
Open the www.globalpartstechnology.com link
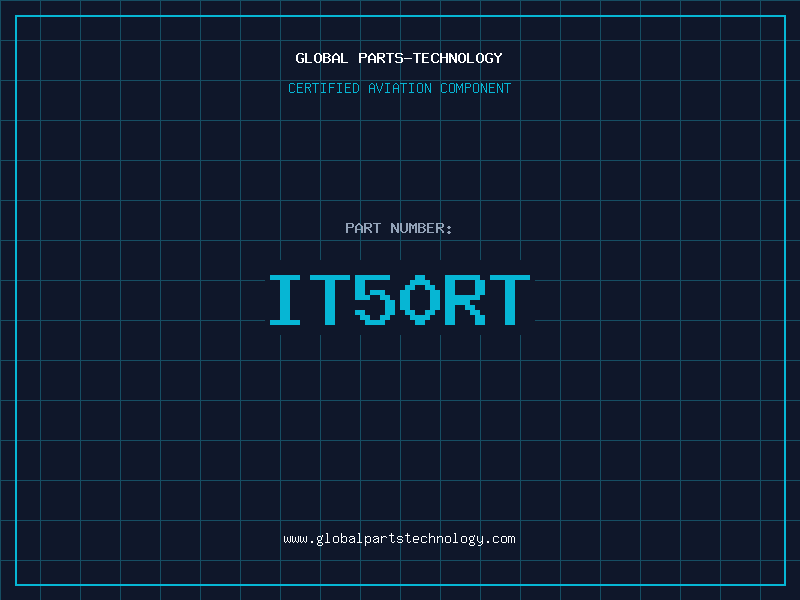399,539
